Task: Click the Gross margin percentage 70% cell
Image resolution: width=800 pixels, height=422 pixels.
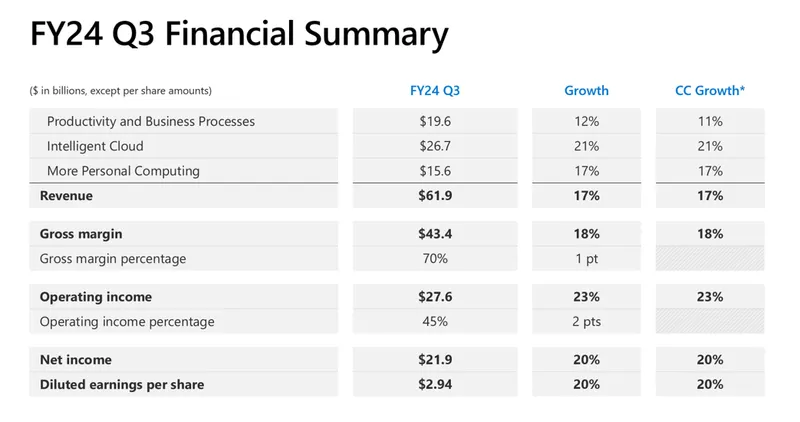Action: 434,259
